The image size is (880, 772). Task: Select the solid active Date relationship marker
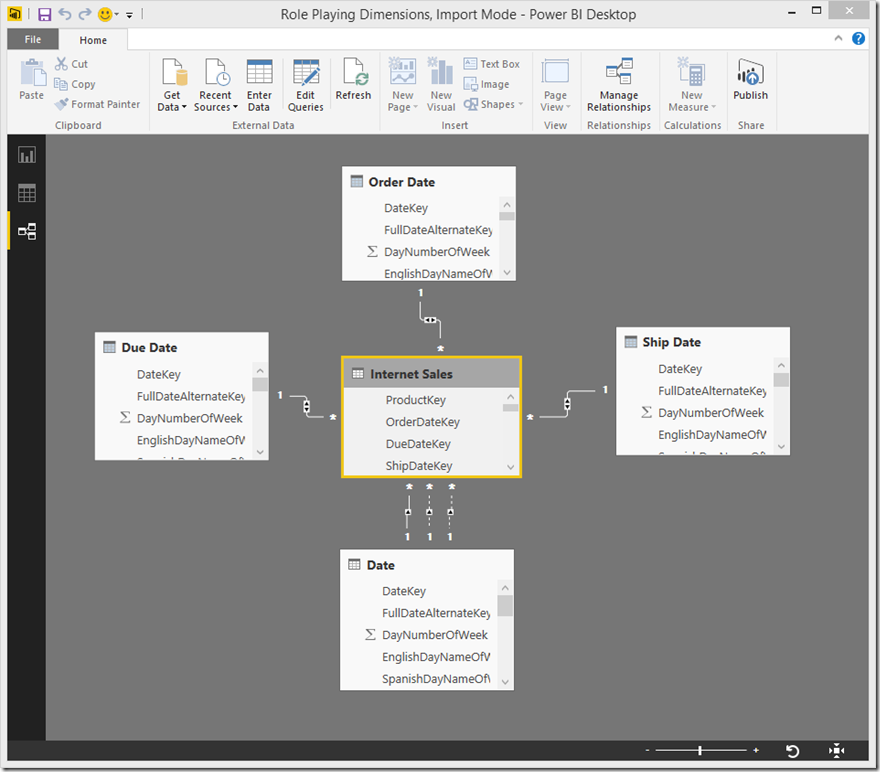coord(408,512)
